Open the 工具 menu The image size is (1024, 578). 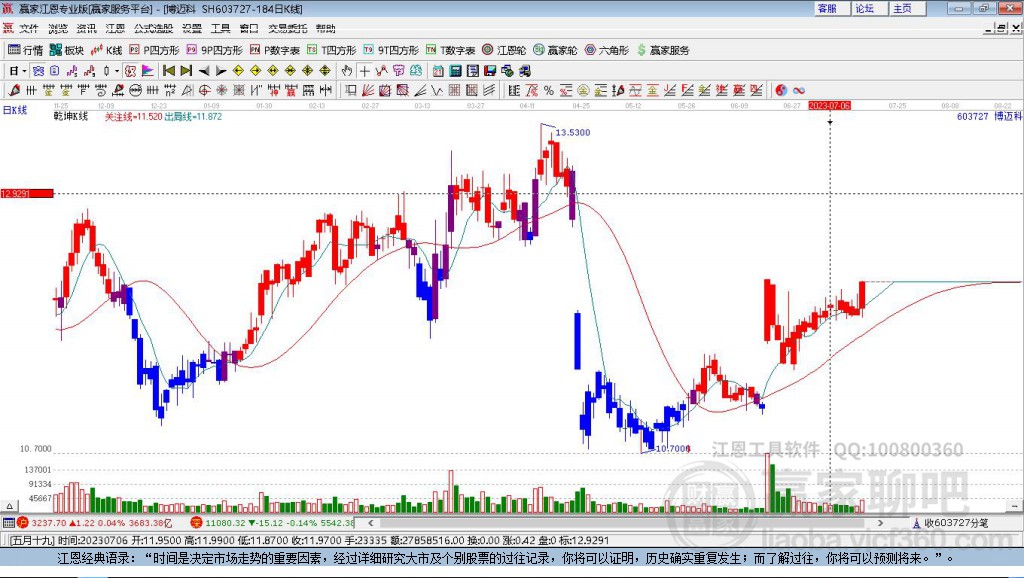pos(221,28)
